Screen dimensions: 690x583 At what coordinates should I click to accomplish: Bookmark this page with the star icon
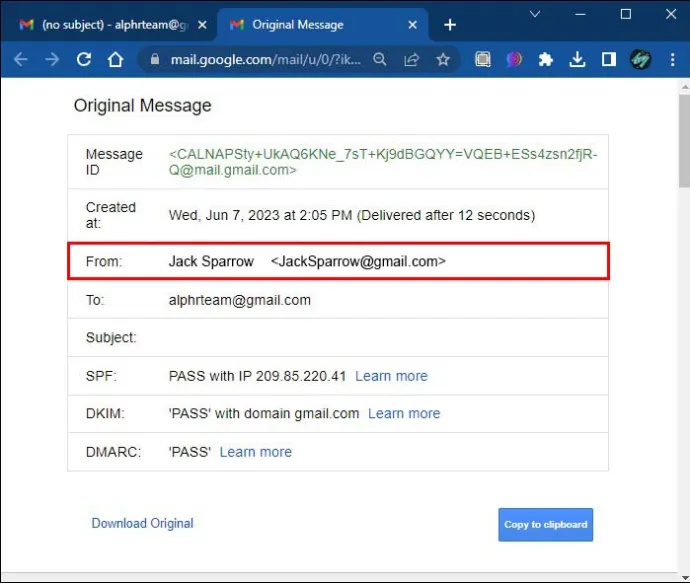[x=443, y=59]
